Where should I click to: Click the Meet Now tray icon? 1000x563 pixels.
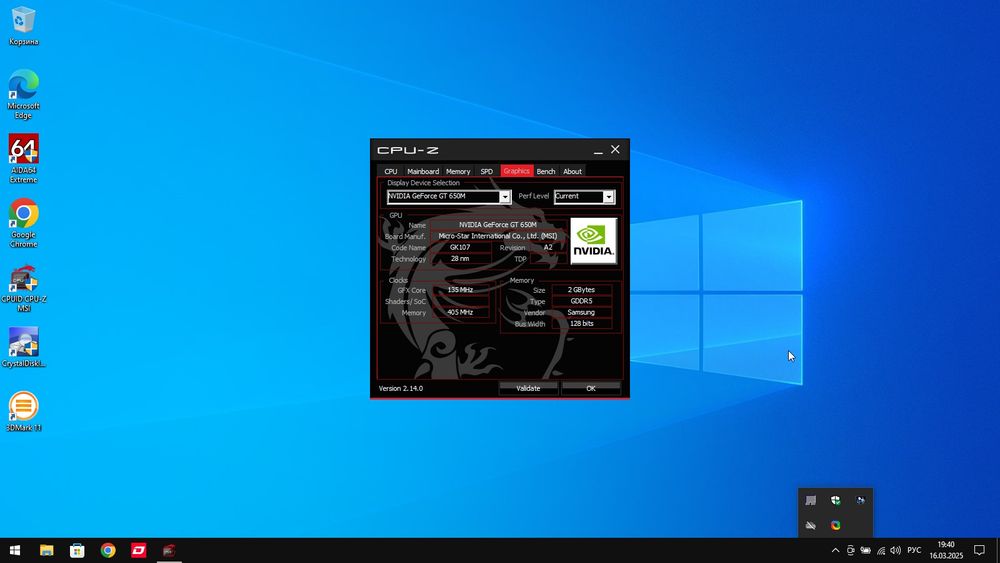851,550
